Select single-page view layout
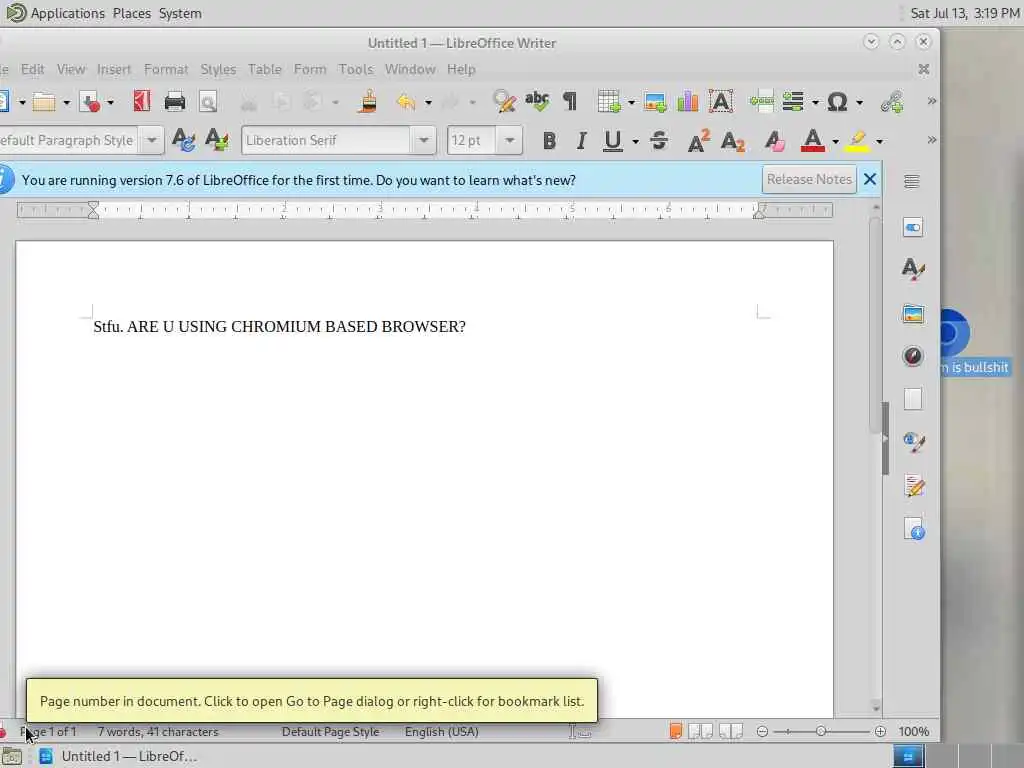Viewport: 1024px width, 768px height. (x=676, y=731)
